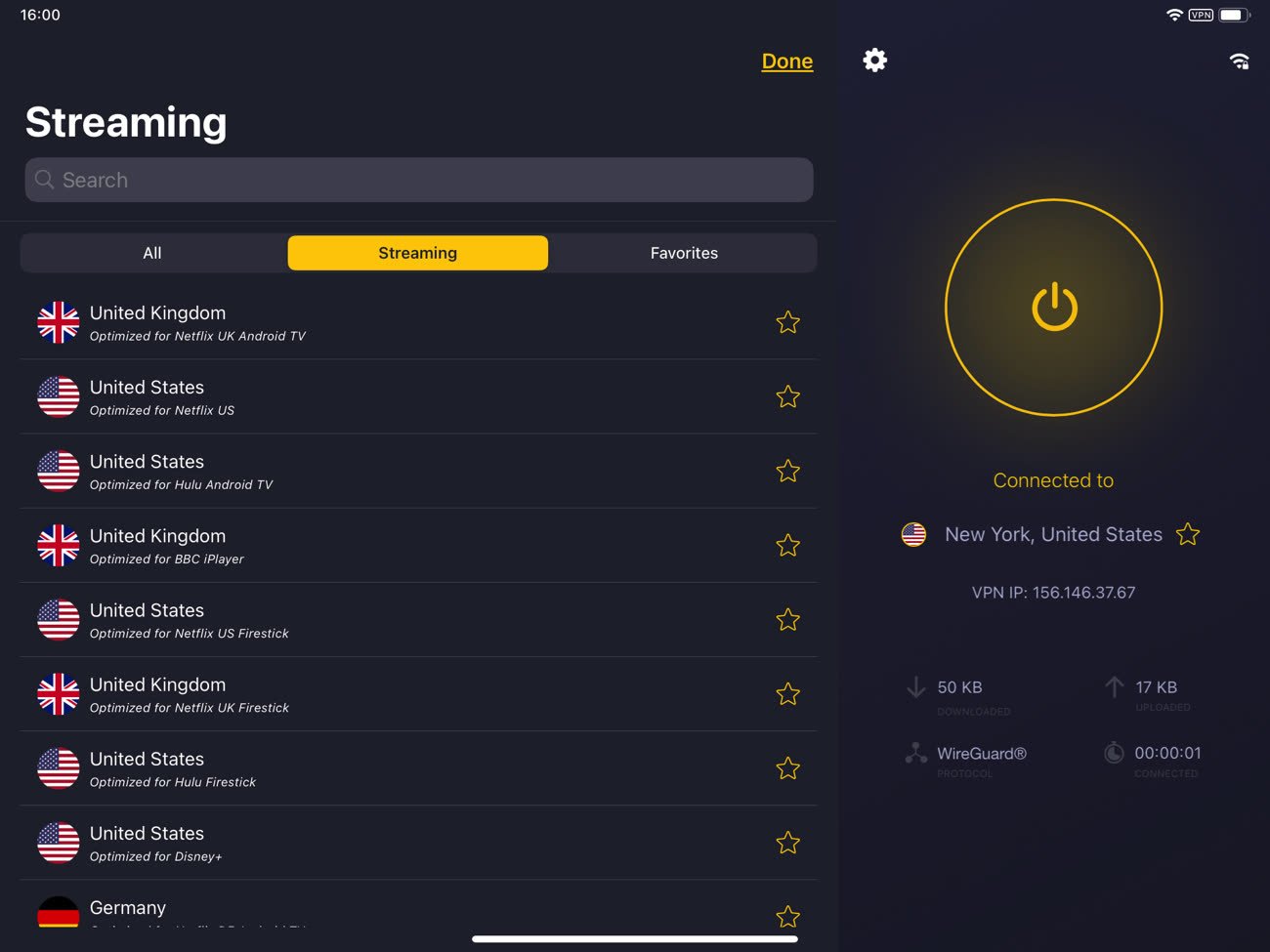The width and height of the screenshot is (1270, 952).
Task: Switch to the All tab
Action: pyautogui.click(x=152, y=253)
